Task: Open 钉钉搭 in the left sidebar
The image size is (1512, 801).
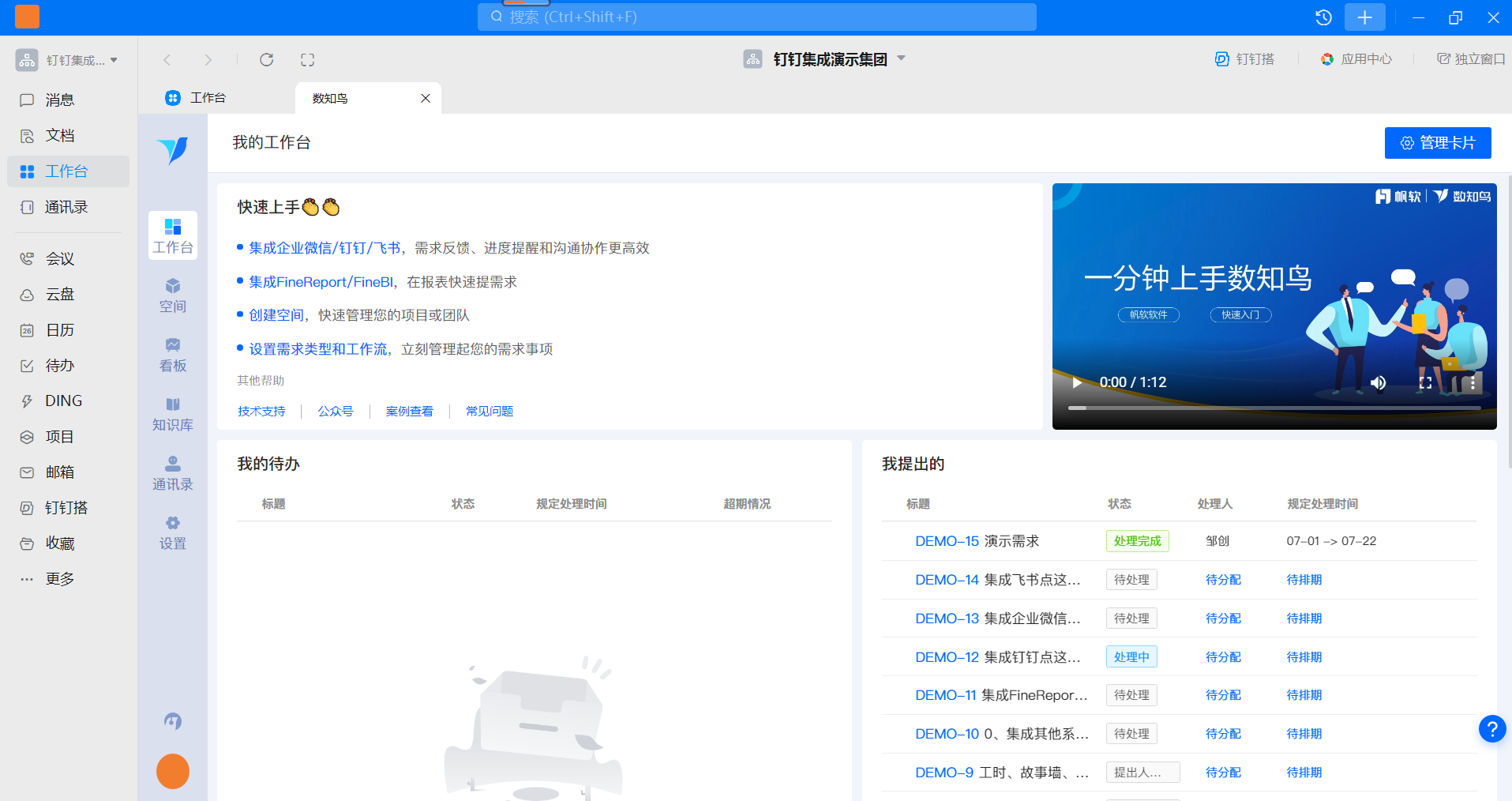Action: click(x=67, y=508)
